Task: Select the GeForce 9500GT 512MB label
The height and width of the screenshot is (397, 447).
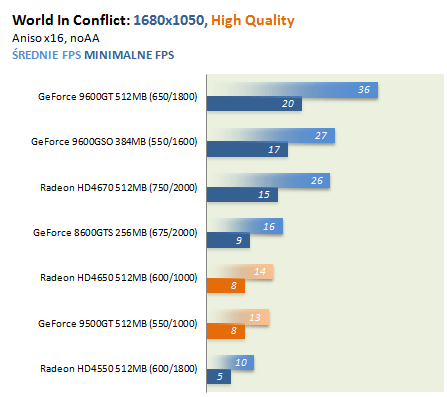Action: (118, 324)
